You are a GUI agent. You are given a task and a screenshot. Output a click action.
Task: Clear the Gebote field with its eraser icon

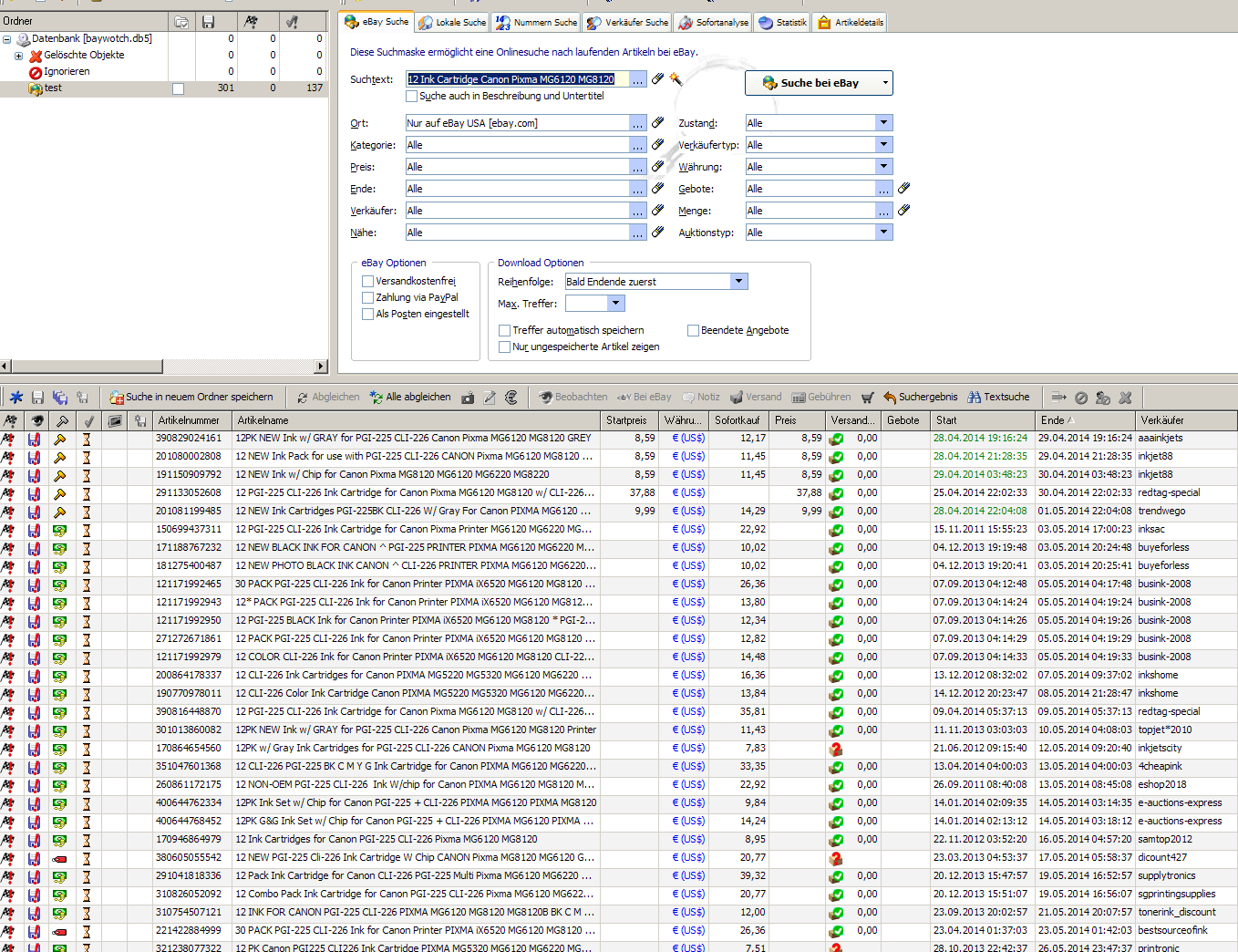coord(903,189)
